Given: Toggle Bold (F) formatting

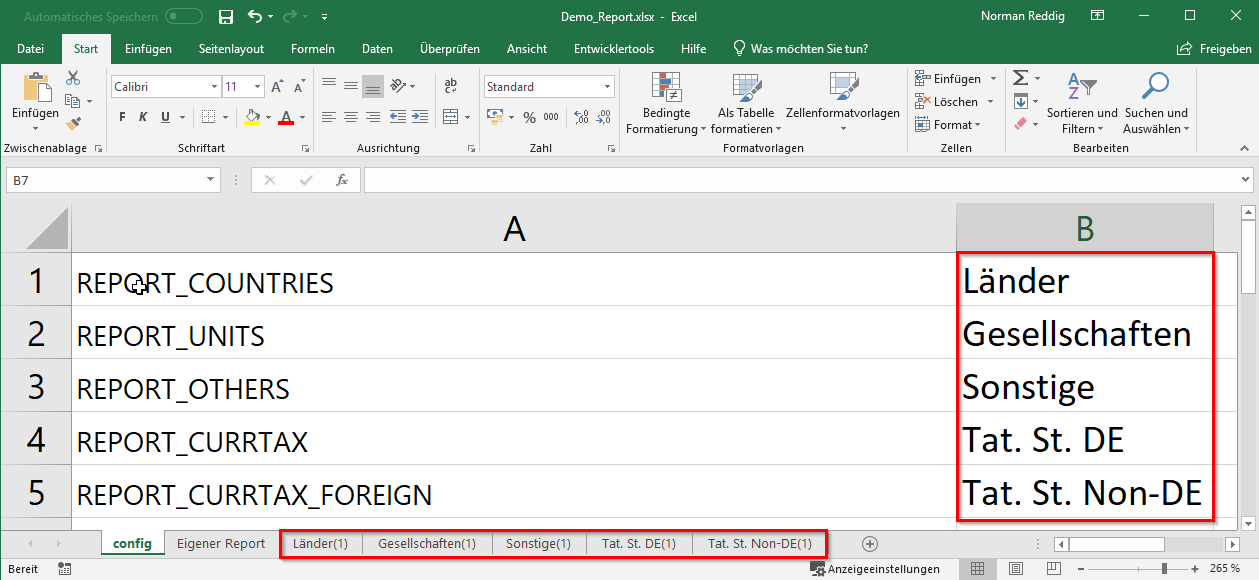Looking at the screenshot, I should 122,117.
